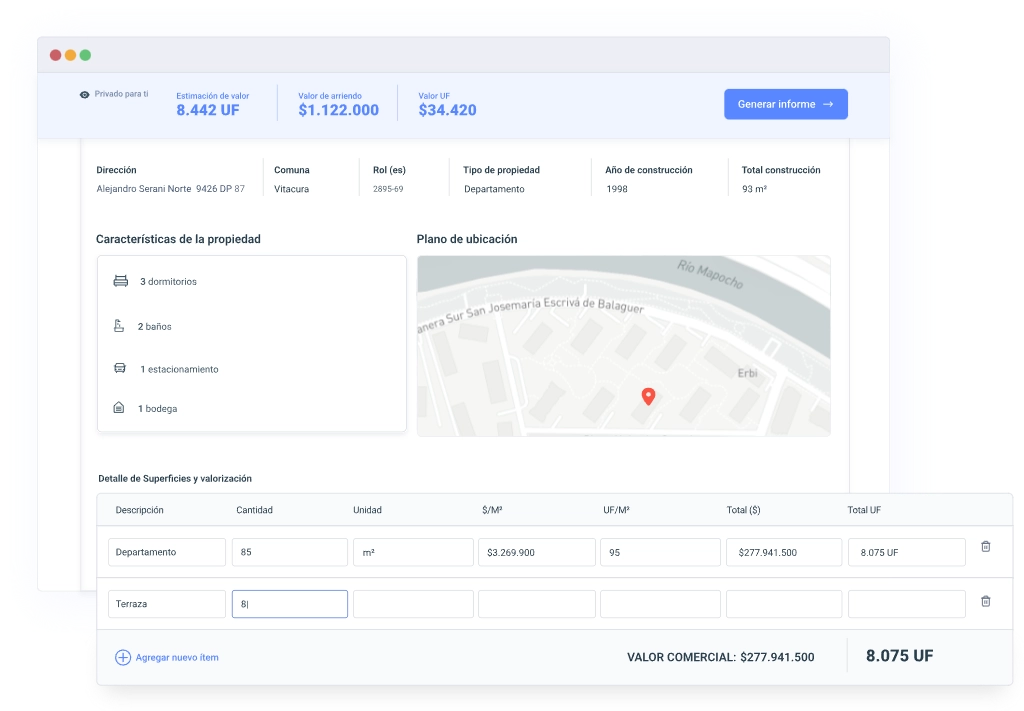The height and width of the screenshot is (711, 1024).
Task: Click the Río Mapocho label on the map
Action: [x=710, y=274]
